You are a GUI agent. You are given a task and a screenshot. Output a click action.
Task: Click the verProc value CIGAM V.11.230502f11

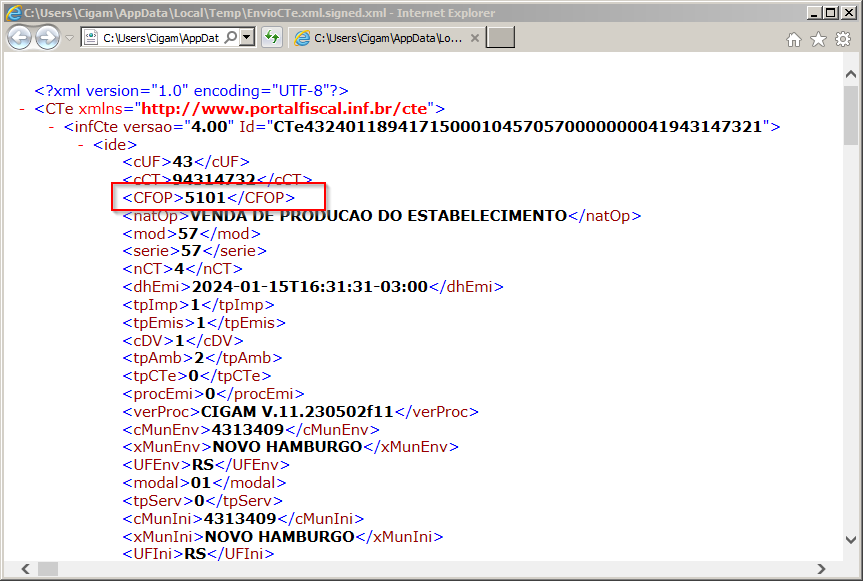tap(297, 412)
